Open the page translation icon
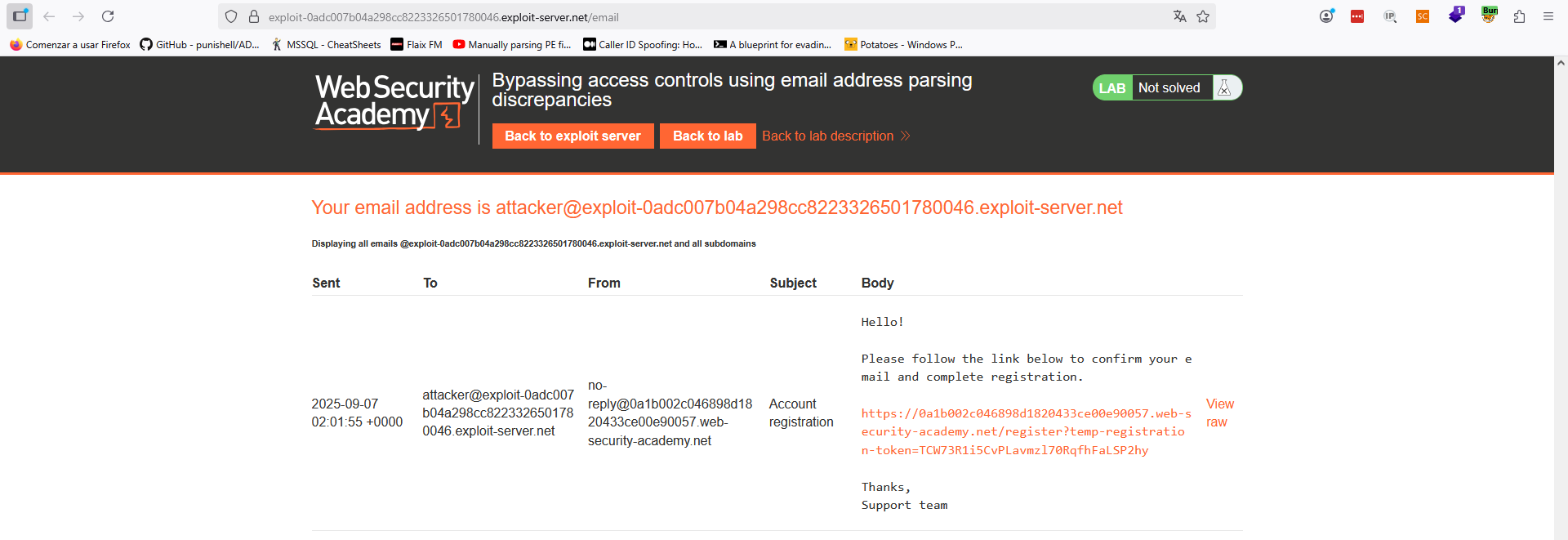 click(1179, 16)
